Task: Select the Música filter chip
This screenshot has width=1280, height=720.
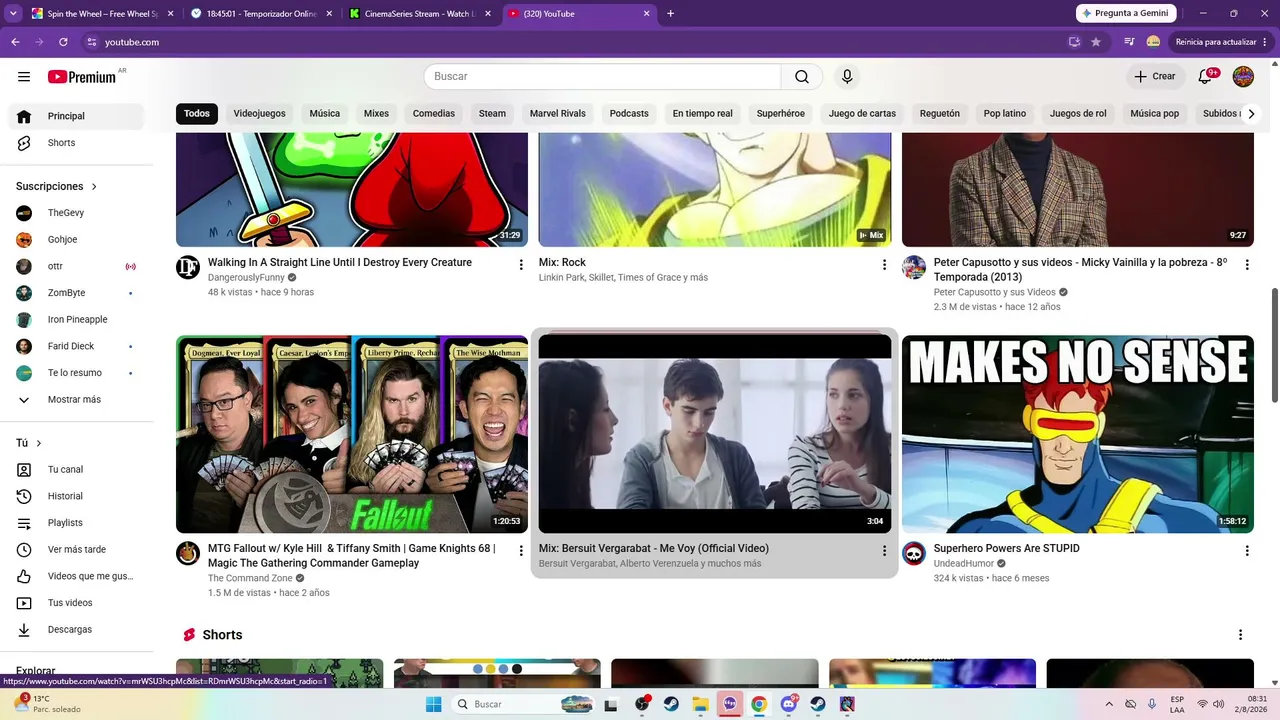Action: 325,114
